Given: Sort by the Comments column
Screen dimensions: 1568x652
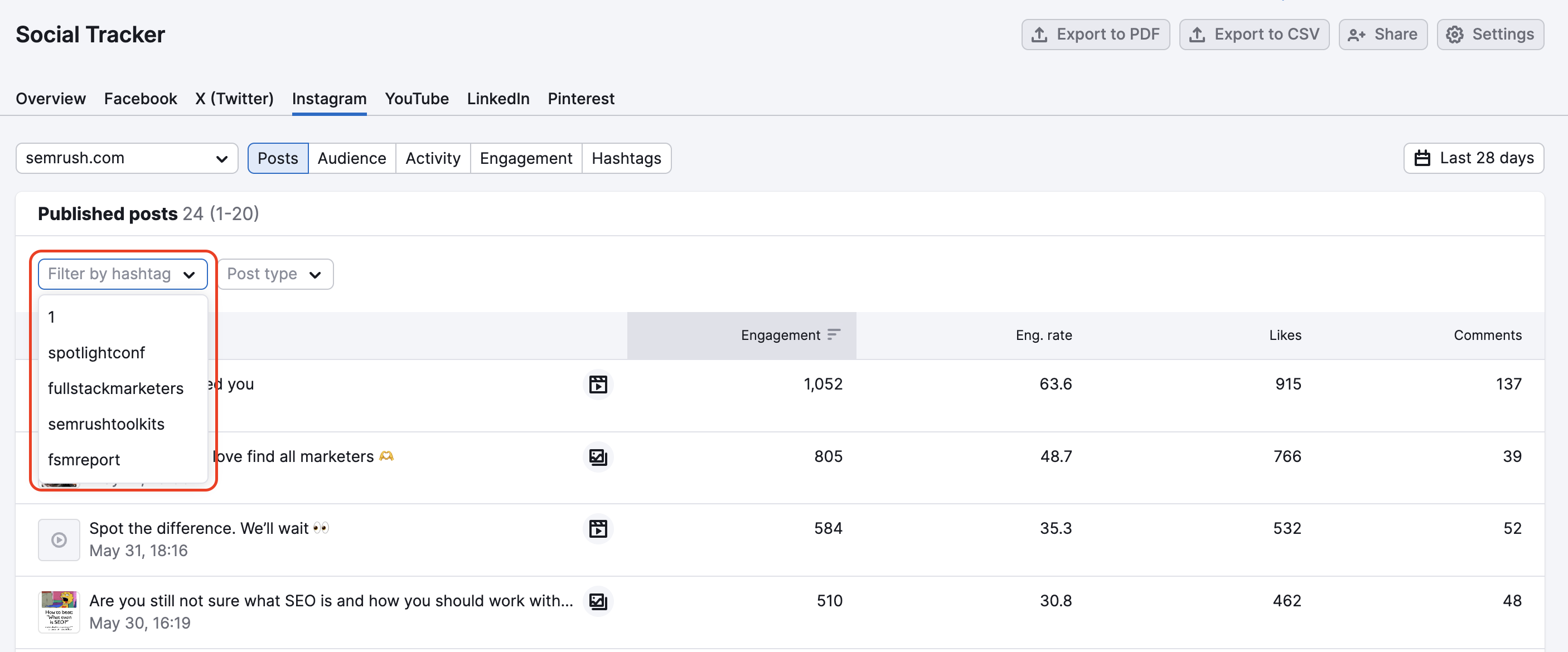Looking at the screenshot, I should pyautogui.click(x=1487, y=335).
